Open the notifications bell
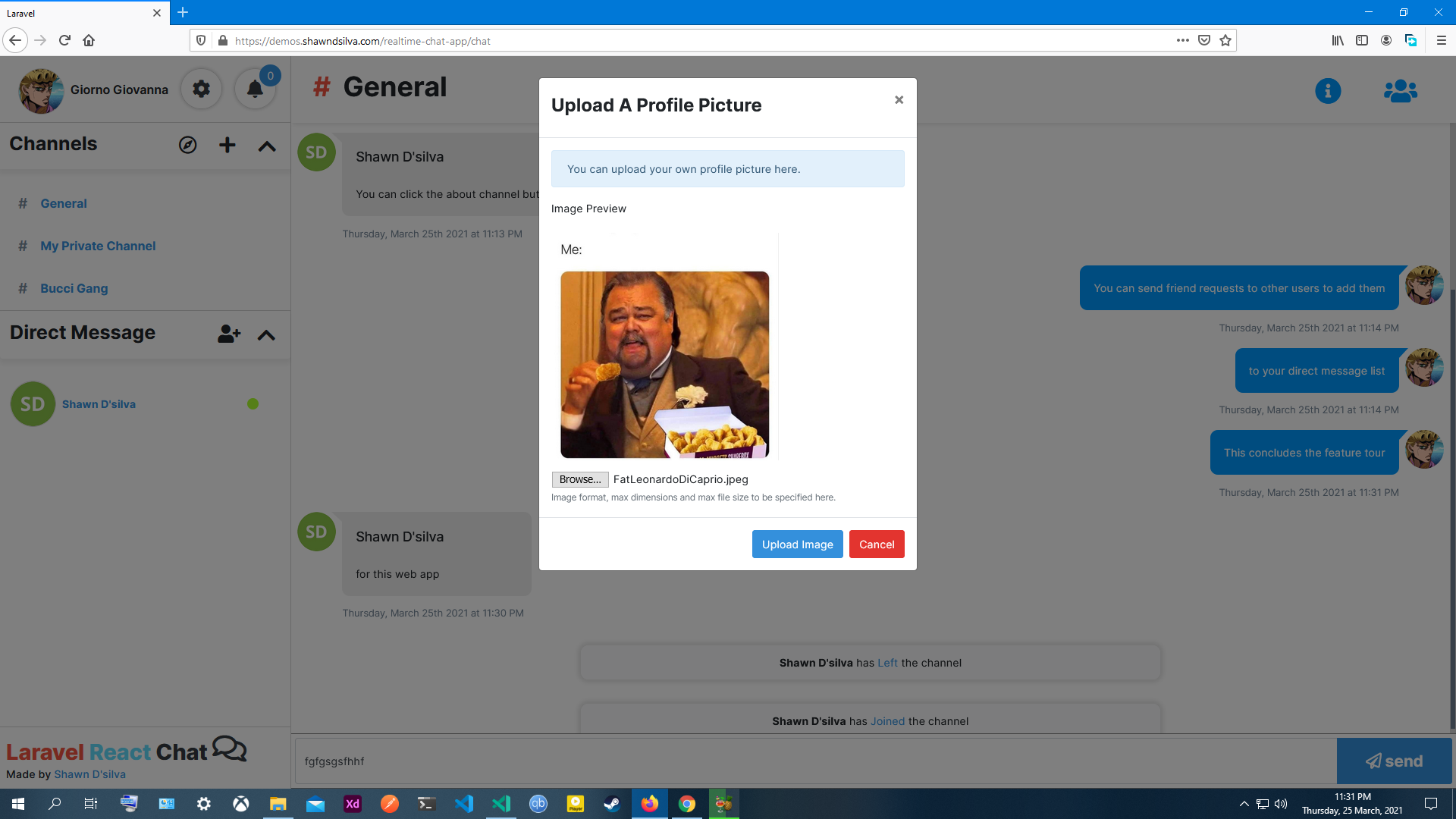 tap(255, 89)
